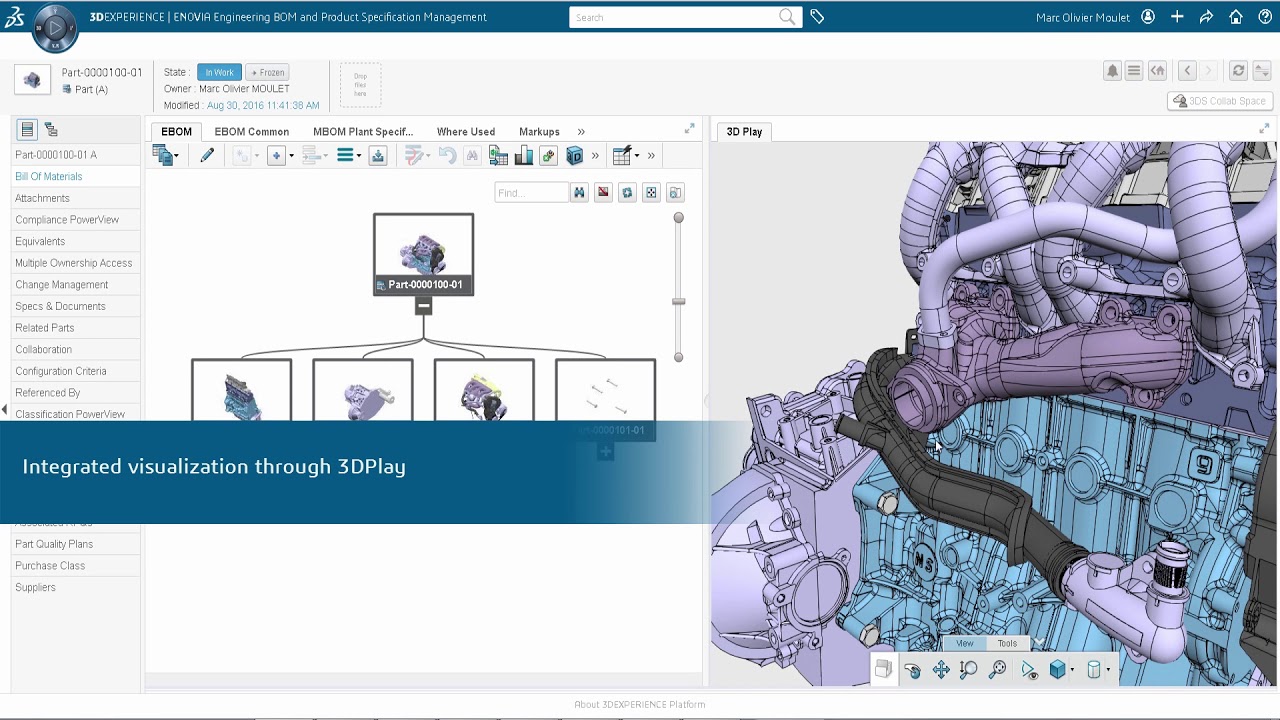Switch to the EBOM tab
This screenshot has width=1280, height=720.
176,132
